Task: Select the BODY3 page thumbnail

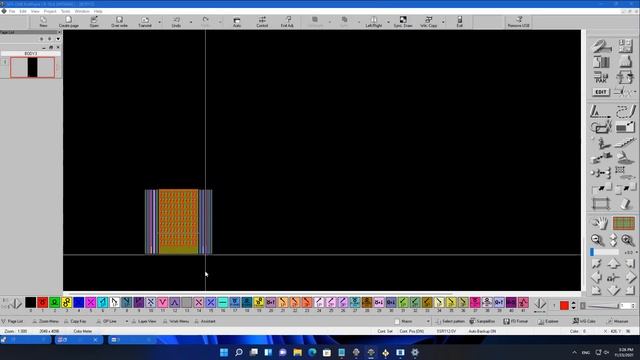Action: (32, 67)
